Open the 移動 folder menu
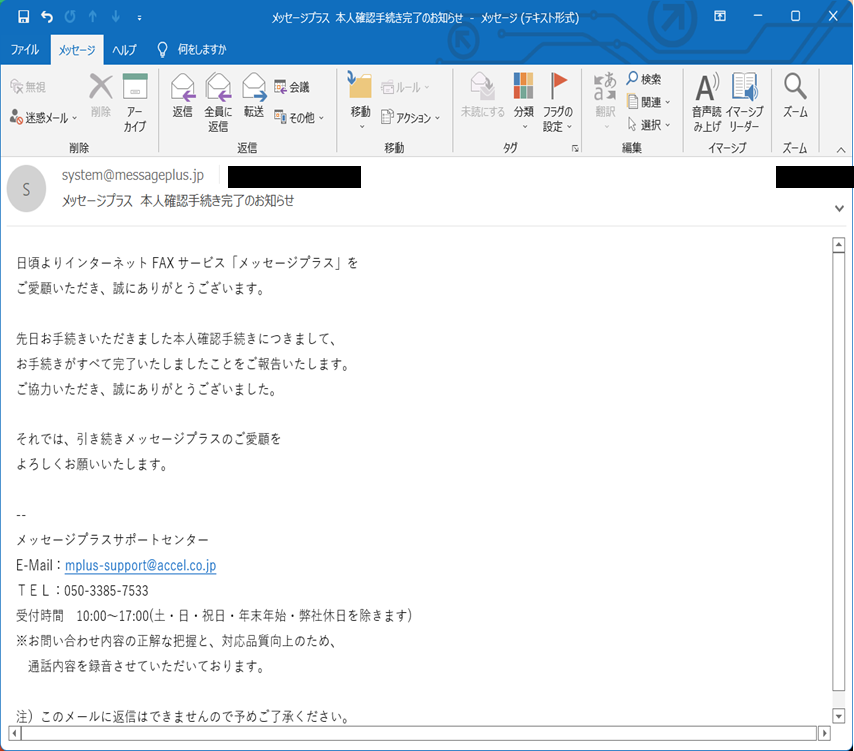Viewport: 854px width, 751px height. tap(360, 101)
